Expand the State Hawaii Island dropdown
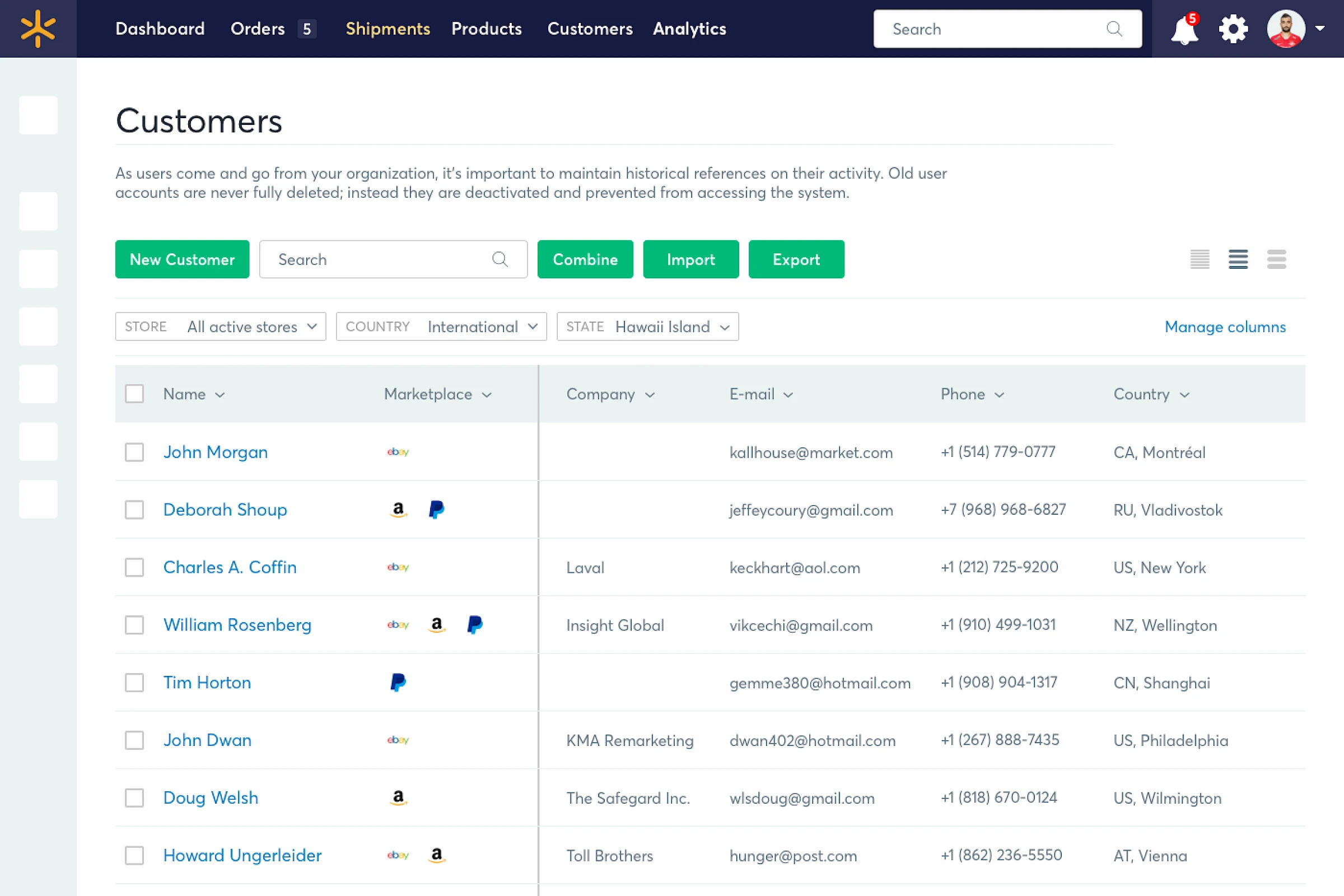The image size is (1344, 896). (x=647, y=326)
